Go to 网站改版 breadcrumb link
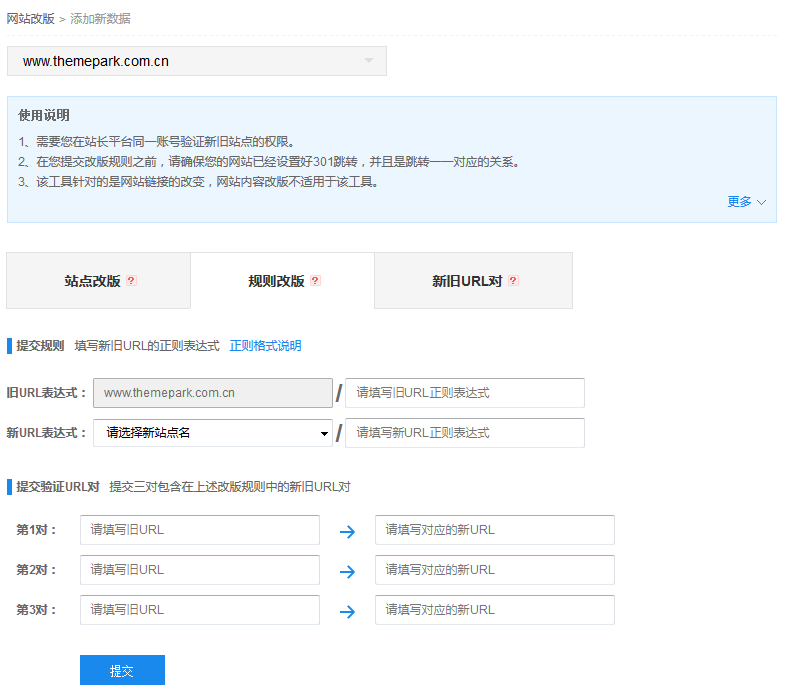Image resolution: width=797 pixels, height=694 pixels. [x=31, y=19]
